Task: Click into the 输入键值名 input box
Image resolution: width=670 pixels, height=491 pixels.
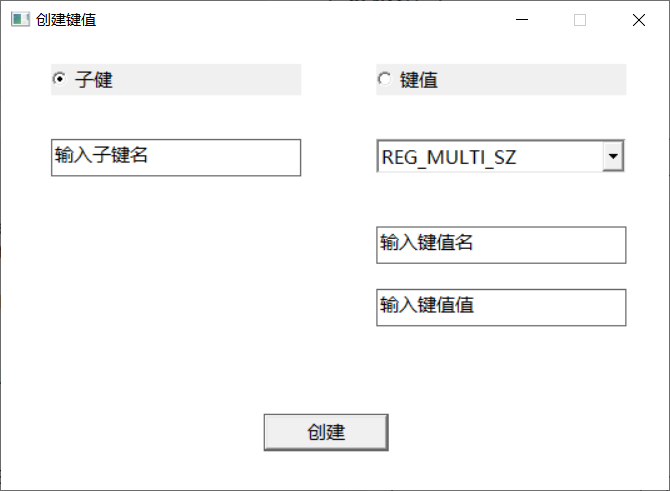Action: click(500, 245)
